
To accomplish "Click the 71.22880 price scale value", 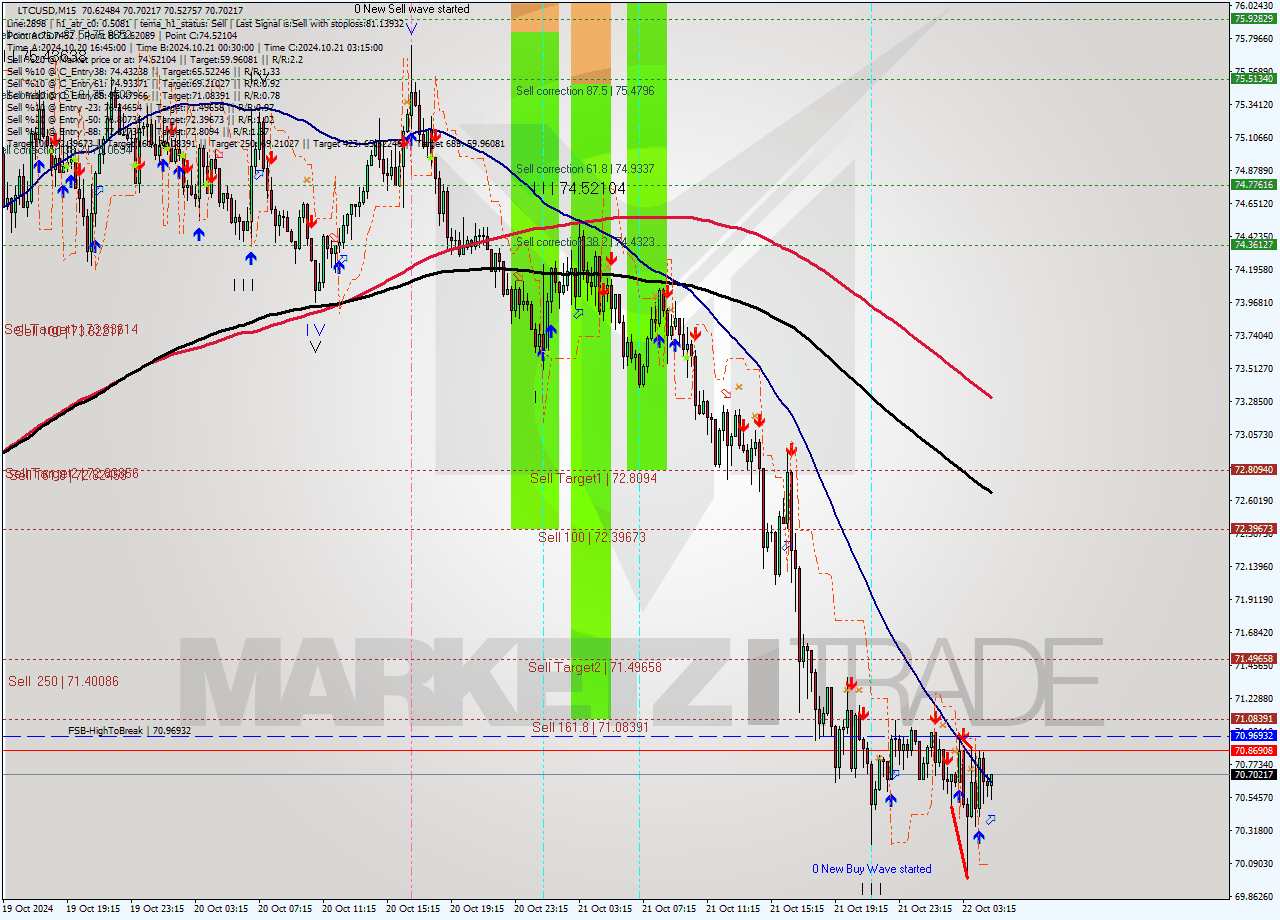I will click(1254, 699).
